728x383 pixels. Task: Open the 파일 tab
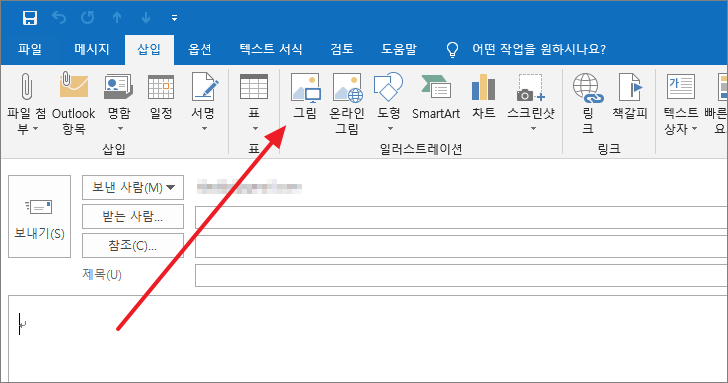click(30, 49)
